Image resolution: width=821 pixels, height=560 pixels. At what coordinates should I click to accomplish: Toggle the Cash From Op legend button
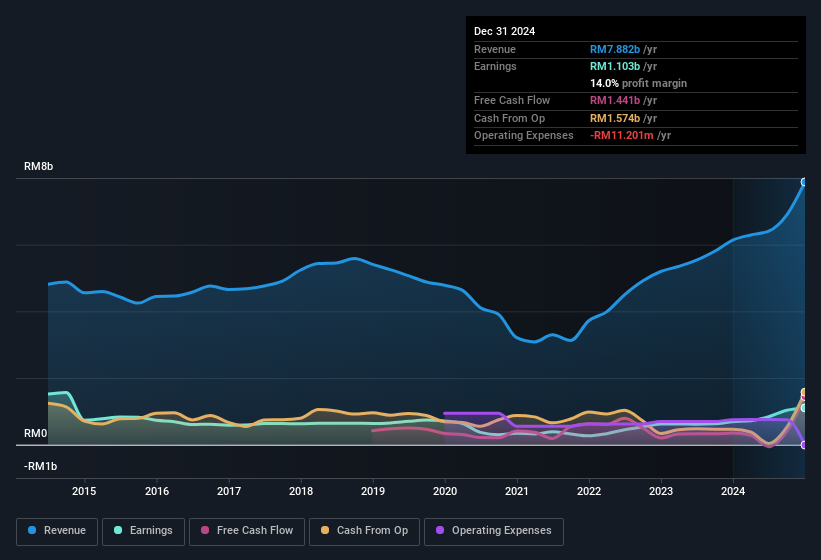coord(364,531)
